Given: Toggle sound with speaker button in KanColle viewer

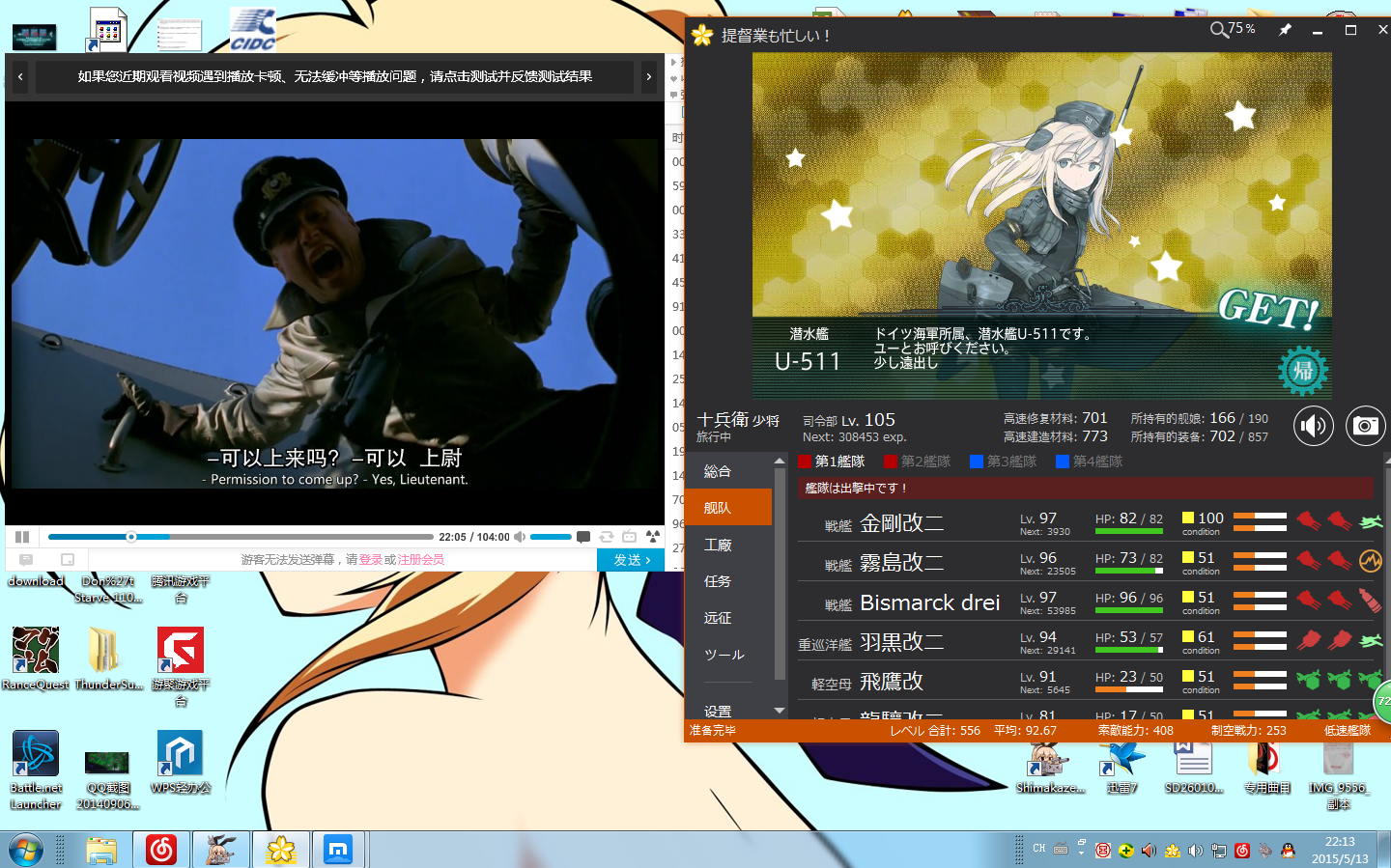Looking at the screenshot, I should 1314,426.
